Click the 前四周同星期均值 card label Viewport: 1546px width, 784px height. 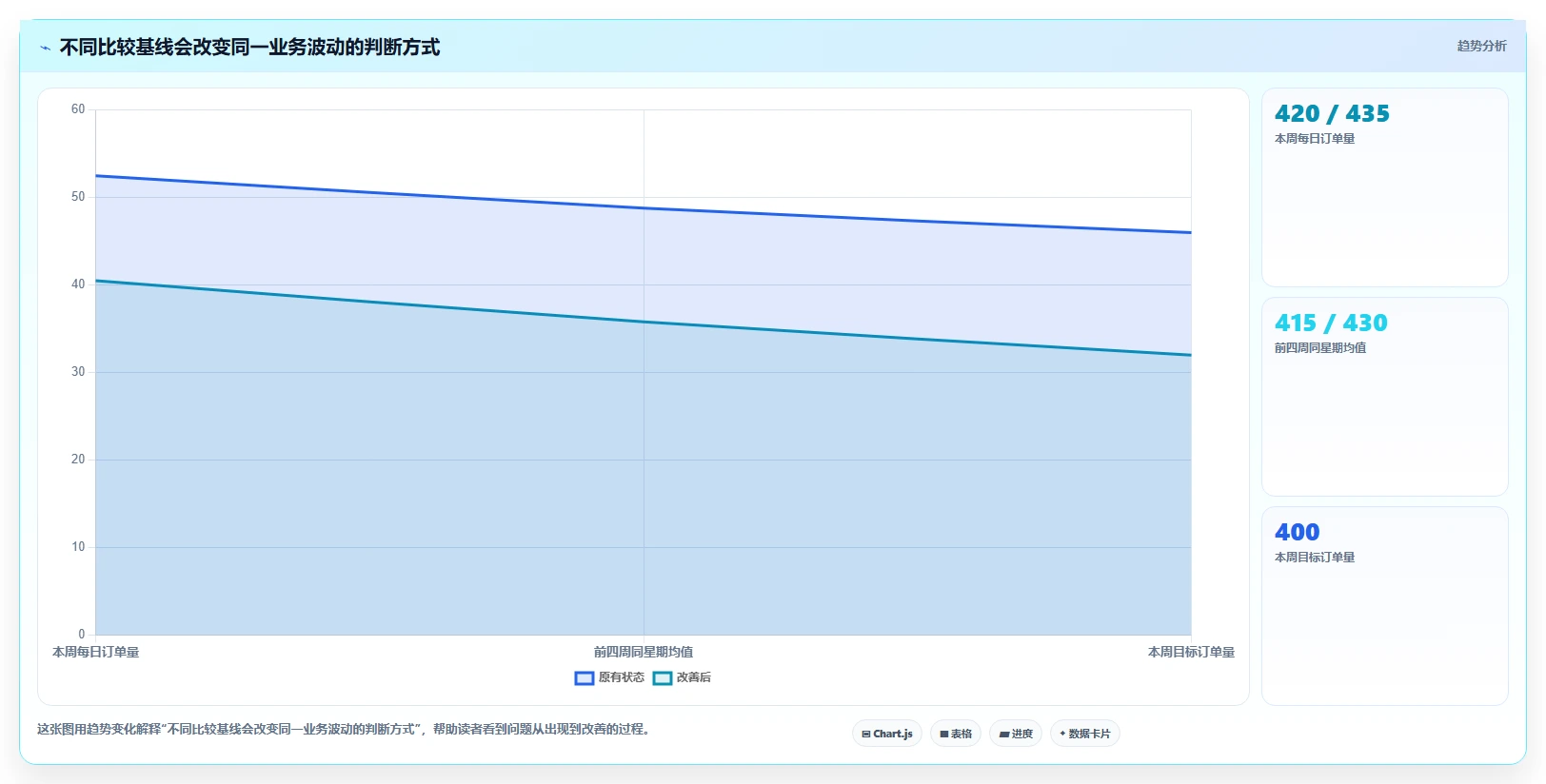pyautogui.click(x=1320, y=348)
